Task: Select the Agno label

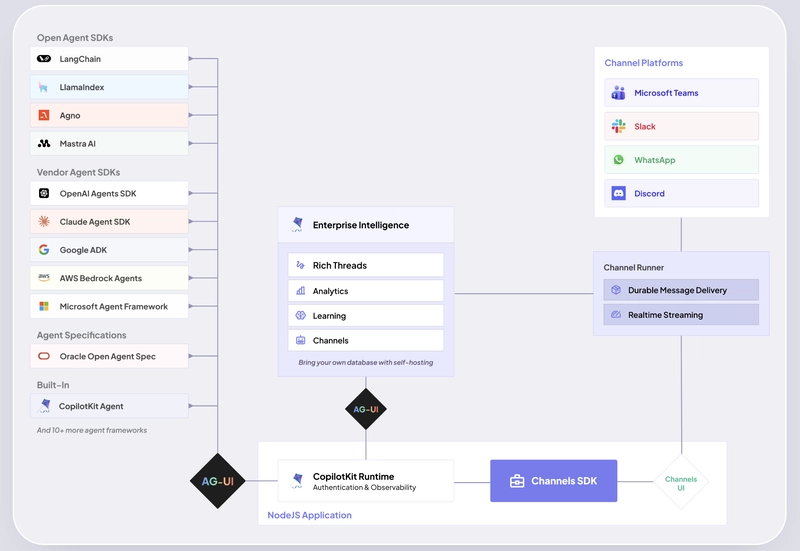Action: 70,116
